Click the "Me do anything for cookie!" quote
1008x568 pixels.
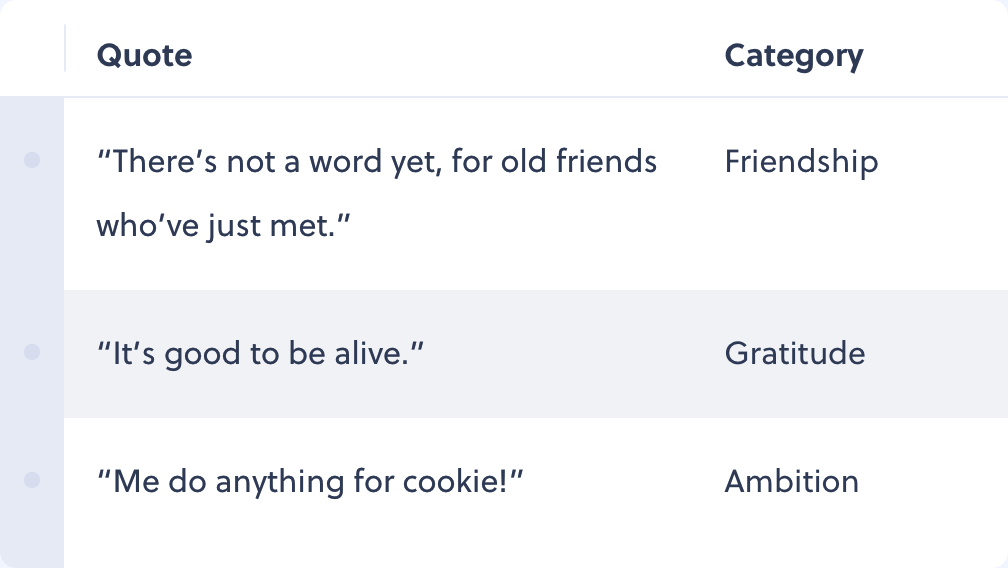310,481
